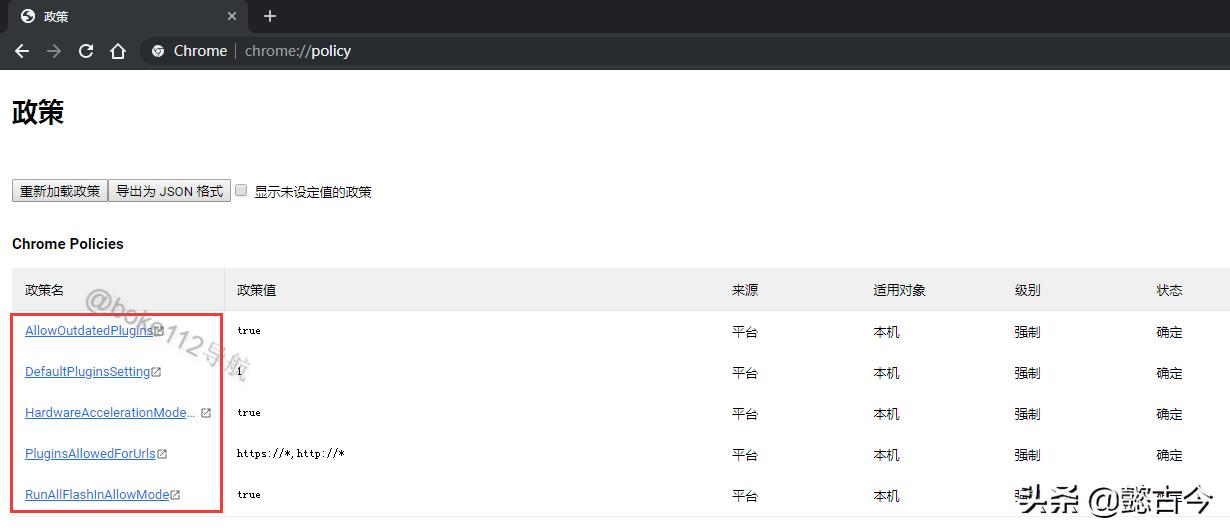
Task: Click 本机 in the PluginsAllowedForUrls row
Action: (x=886, y=455)
